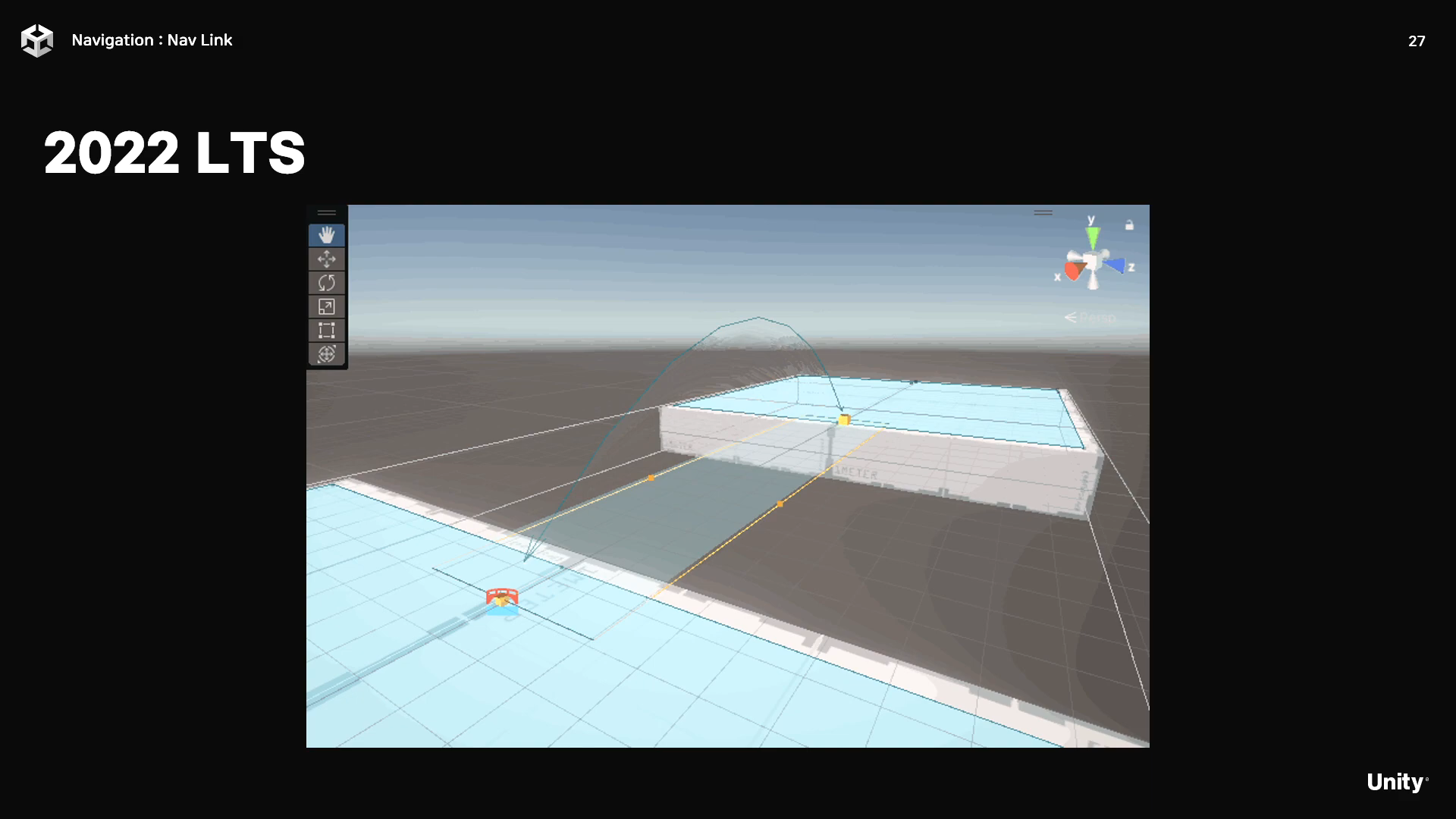Select the Hand view tool
Image resolution: width=1456 pixels, height=819 pixels.
pos(327,235)
